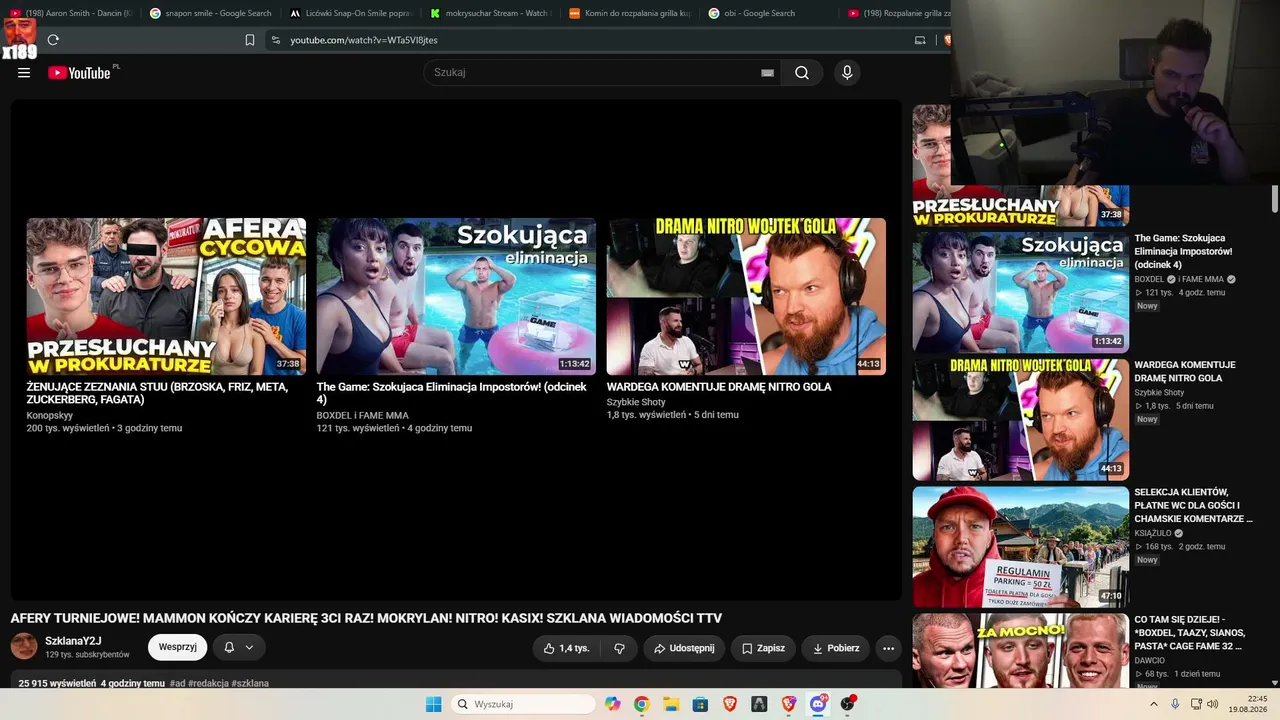Click the Wesprzyj button
The width and height of the screenshot is (1280, 720).
[177, 648]
